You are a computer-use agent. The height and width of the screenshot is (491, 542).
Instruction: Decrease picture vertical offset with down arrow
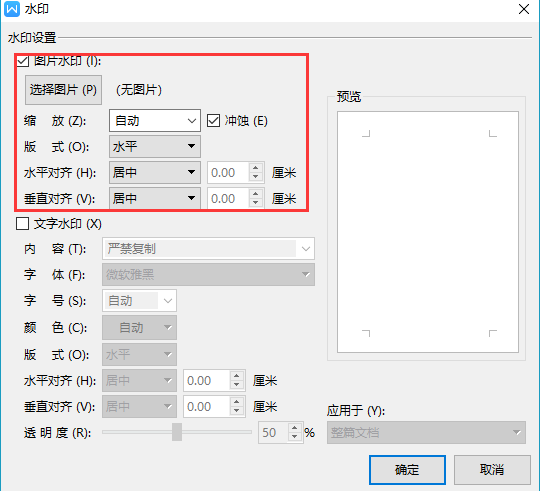tap(255, 203)
